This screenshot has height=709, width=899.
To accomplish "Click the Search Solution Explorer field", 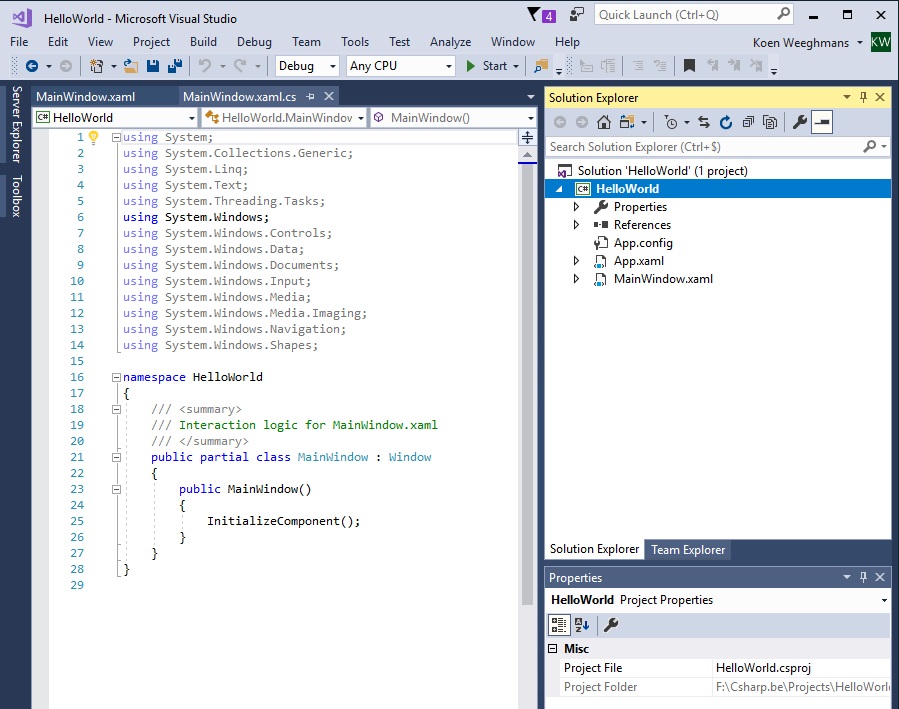I will tap(718, 147).
